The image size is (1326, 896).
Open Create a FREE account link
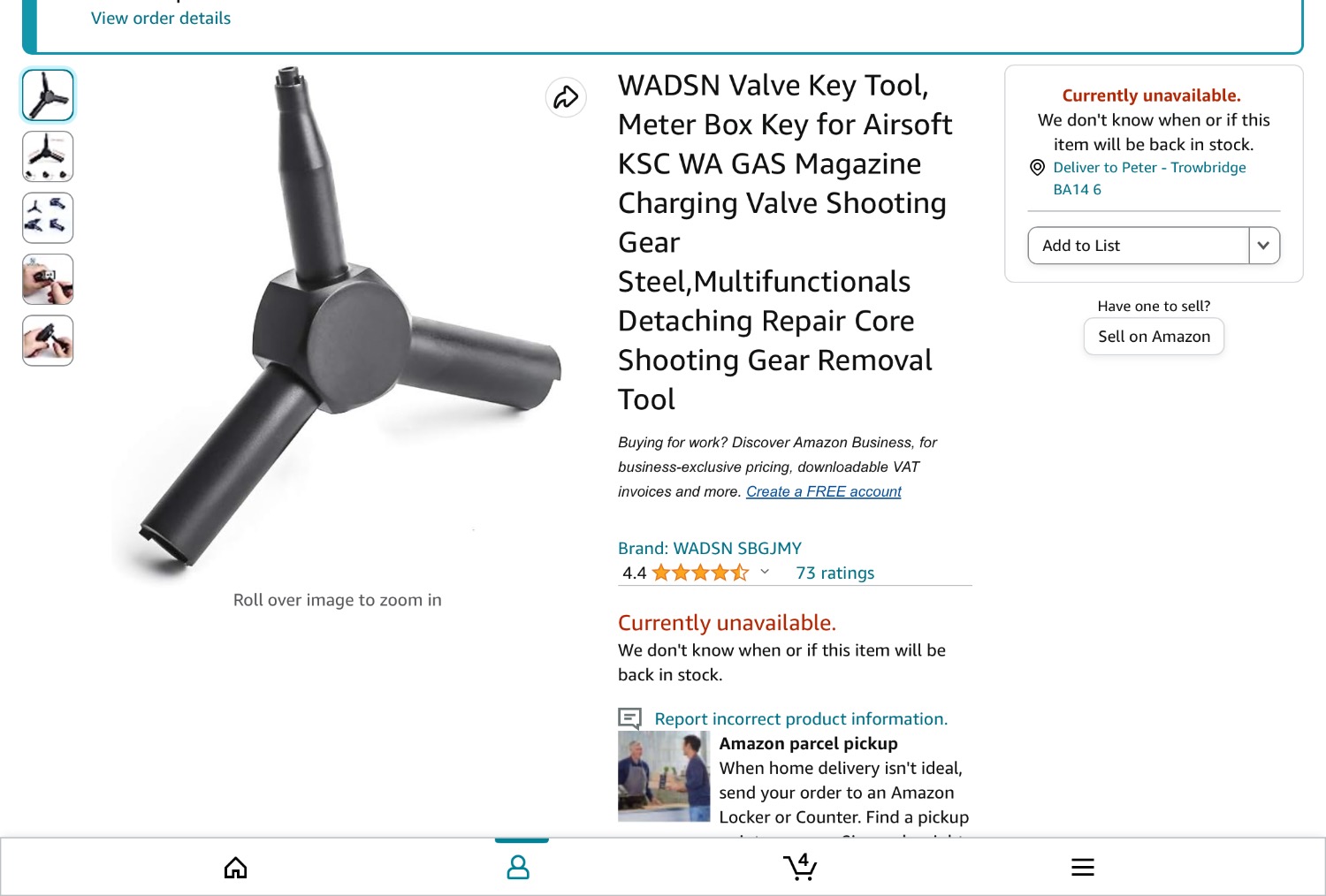click(824, 491)
